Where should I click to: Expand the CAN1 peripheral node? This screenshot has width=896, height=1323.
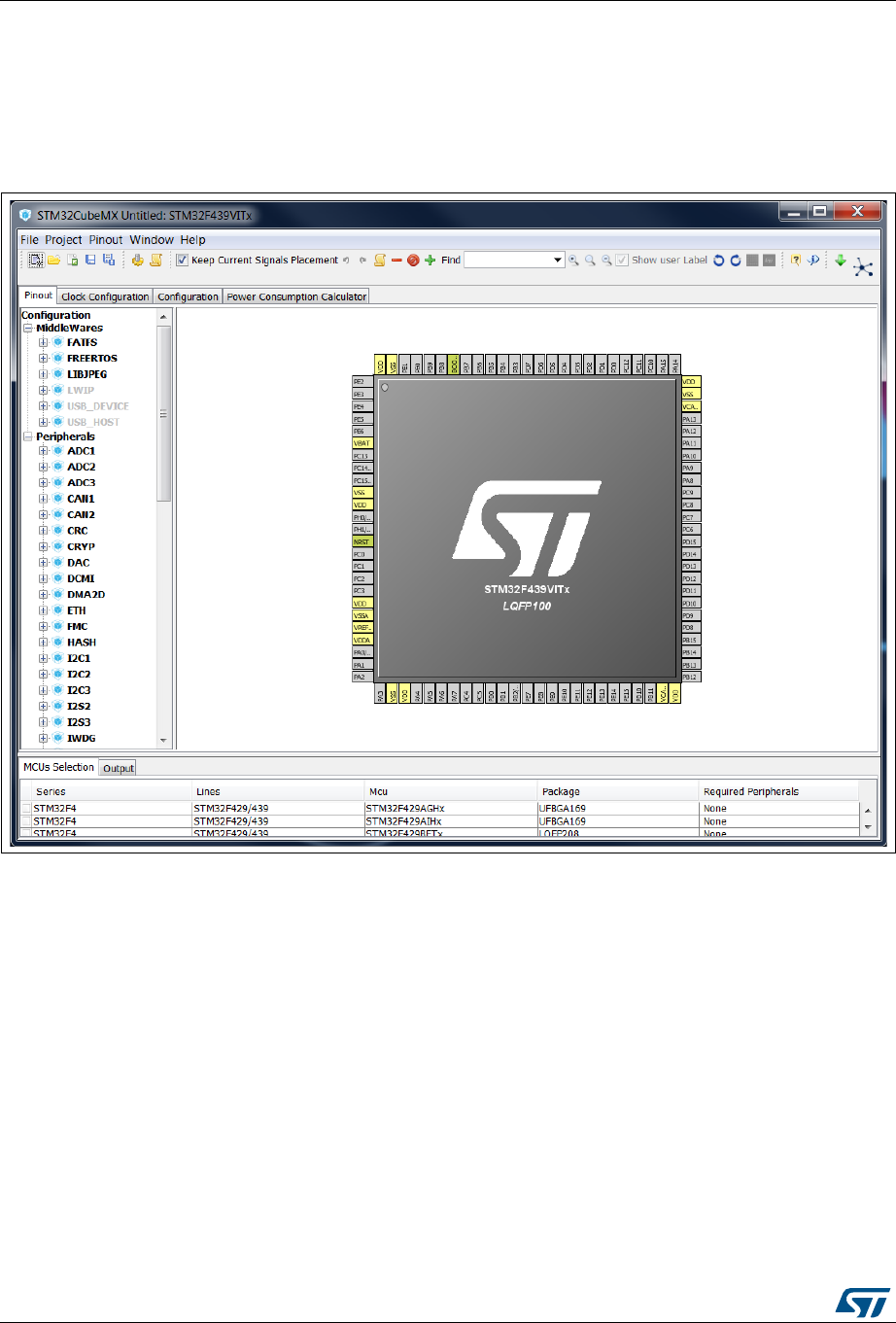pyautogui.click(x=43, y=499)
